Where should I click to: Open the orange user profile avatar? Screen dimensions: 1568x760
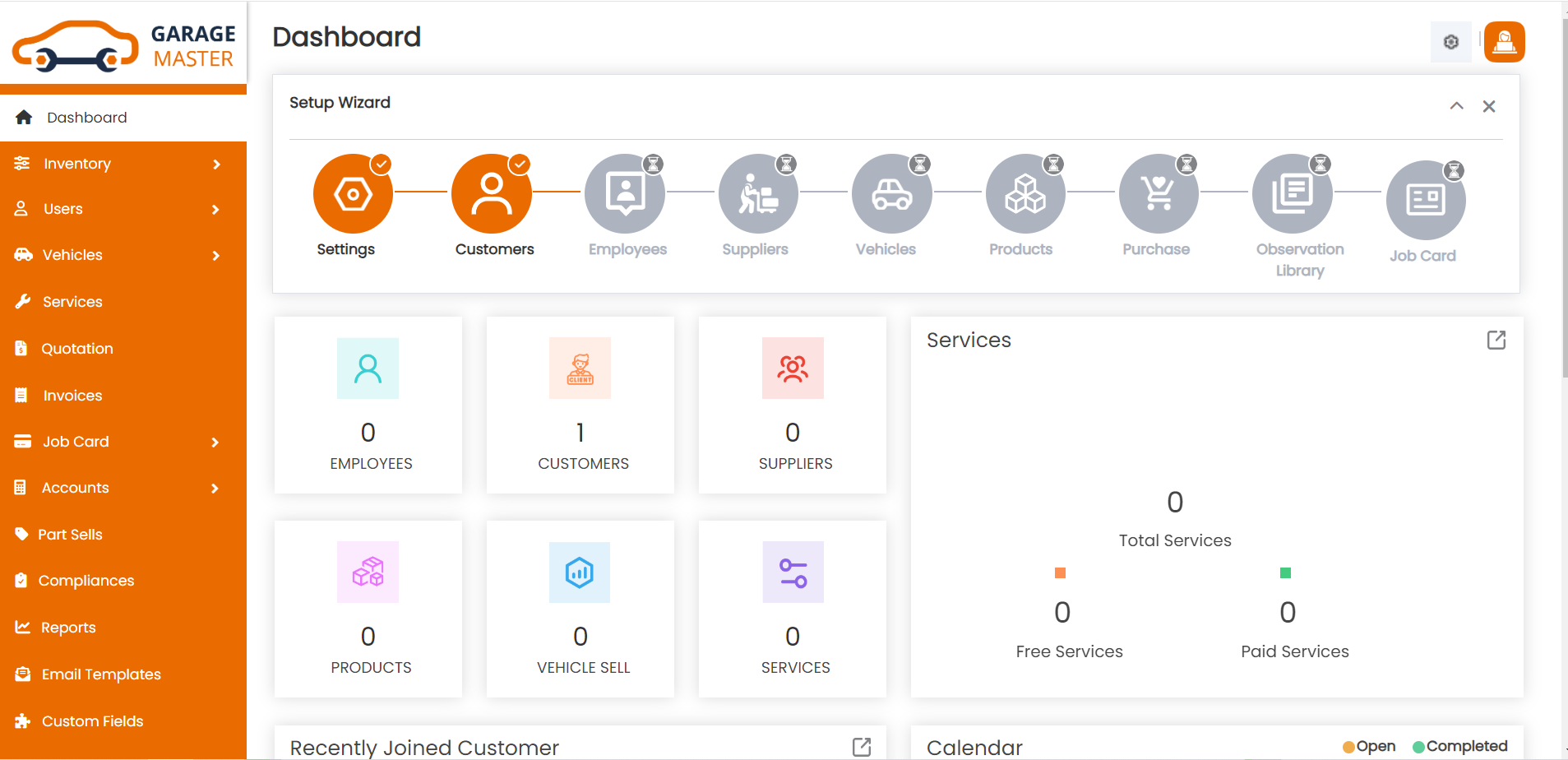(x=1504, y=42)
